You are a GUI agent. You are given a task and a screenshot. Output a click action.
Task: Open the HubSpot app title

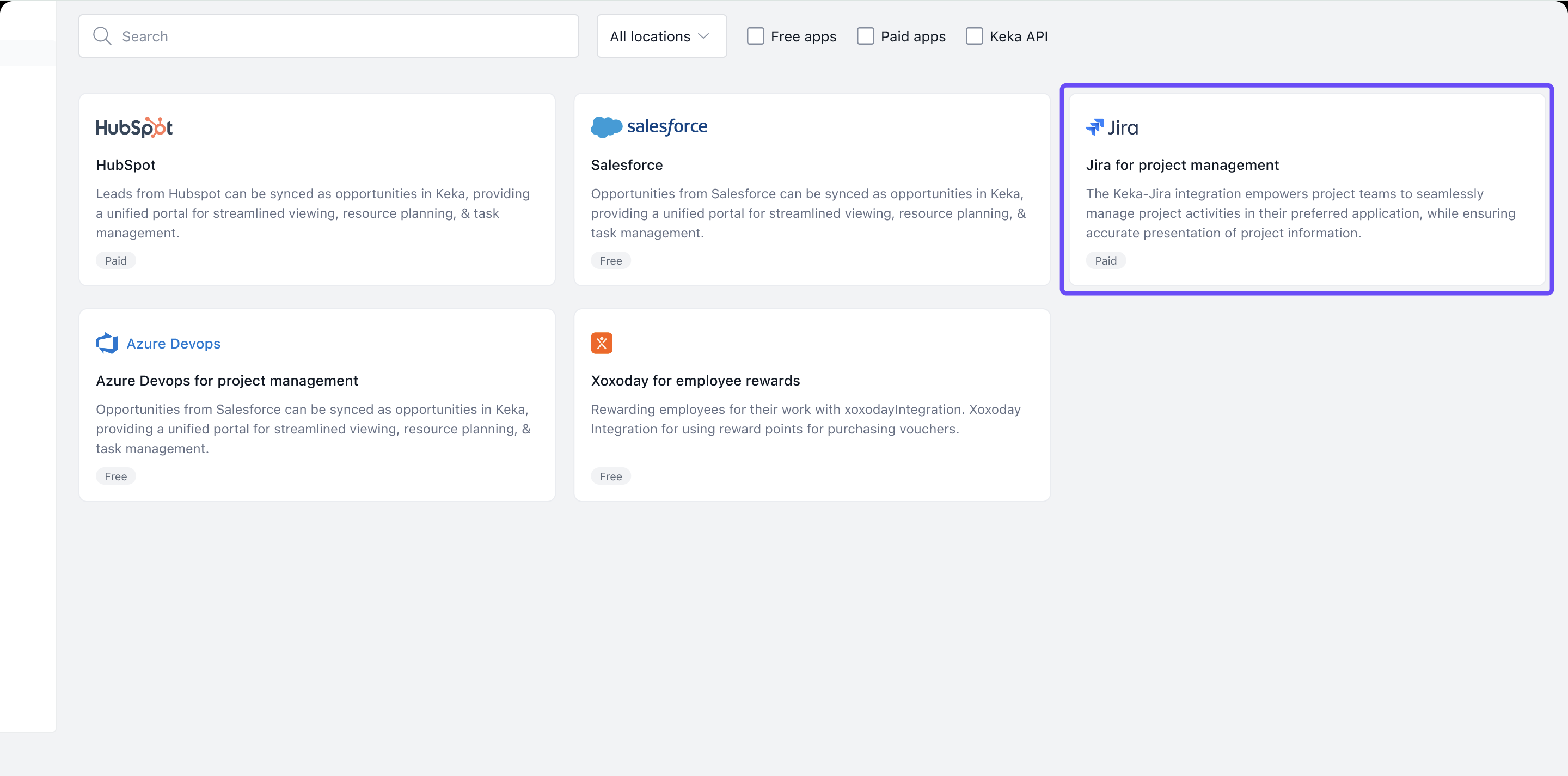click(x=125, y=165)
